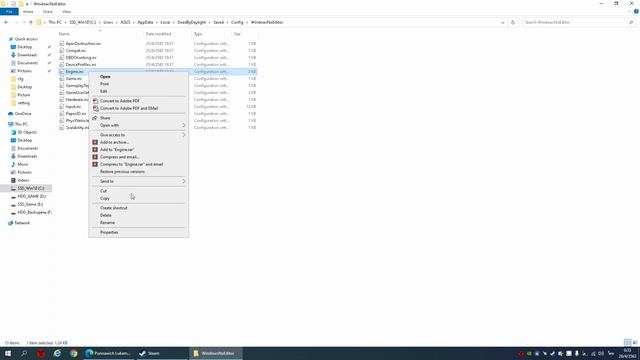Click the Scalability.ini file icon
640x360 pixels.
coord(62,127)
